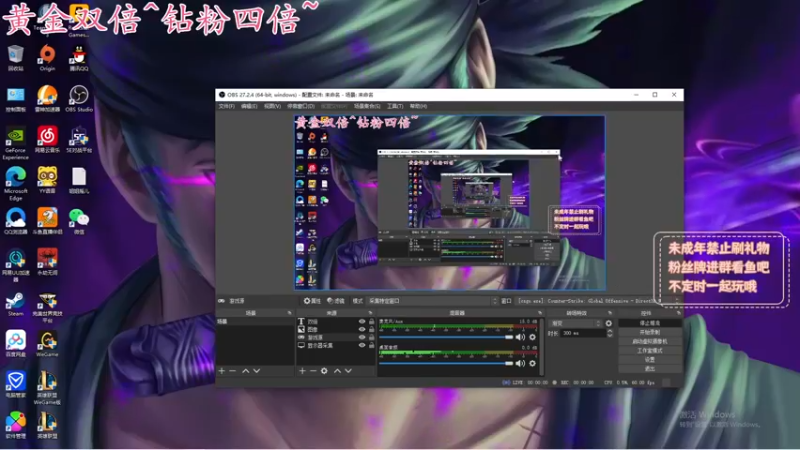This screenshot has height=450, width=800.
Task: Undock the Scene Transitions panel
Action: [x=609, y=313]
